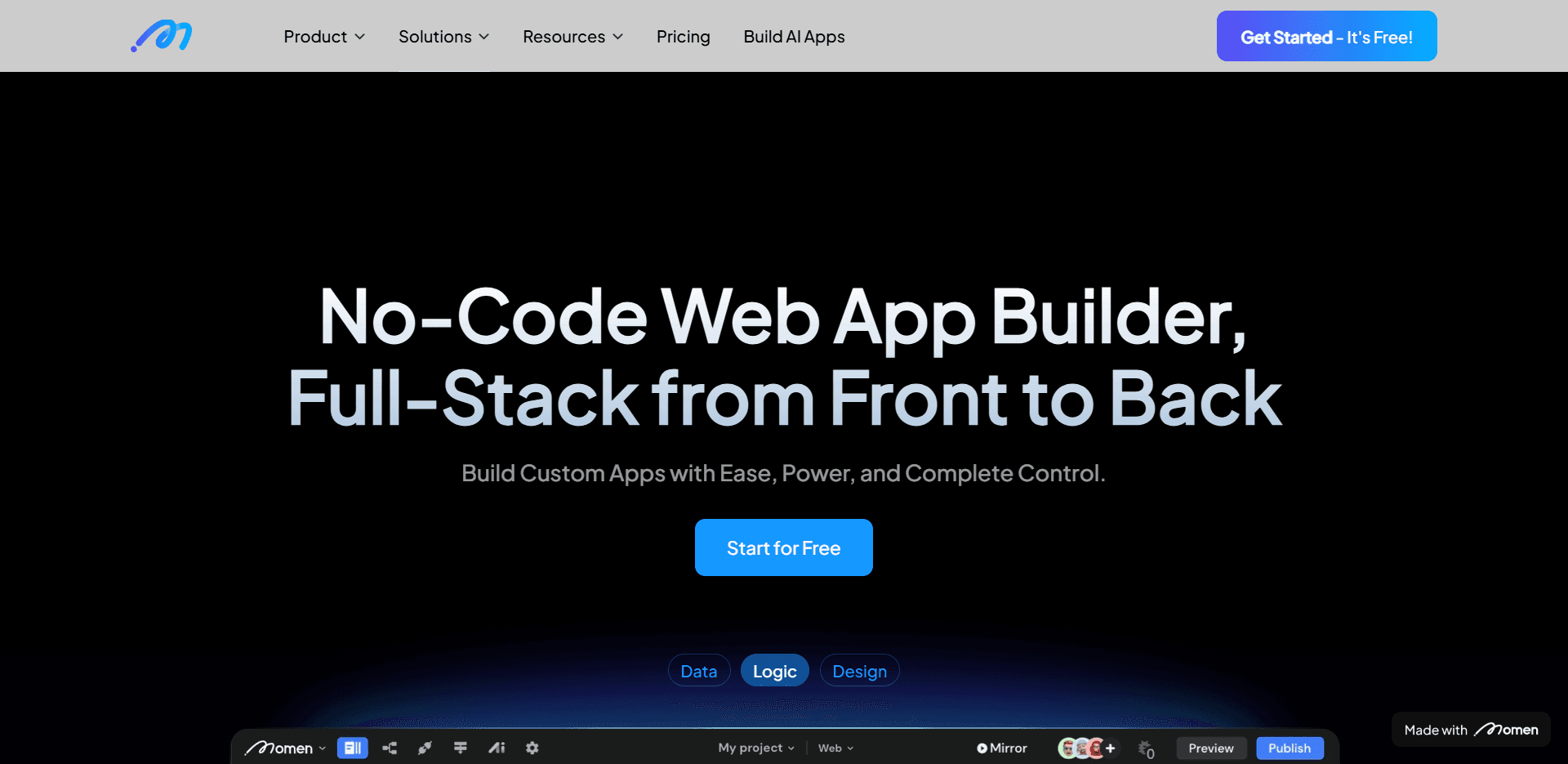Open the flow diagram icon in editor toolbar
Viewport: 1568px width, 764px height.
pos(390,748)
